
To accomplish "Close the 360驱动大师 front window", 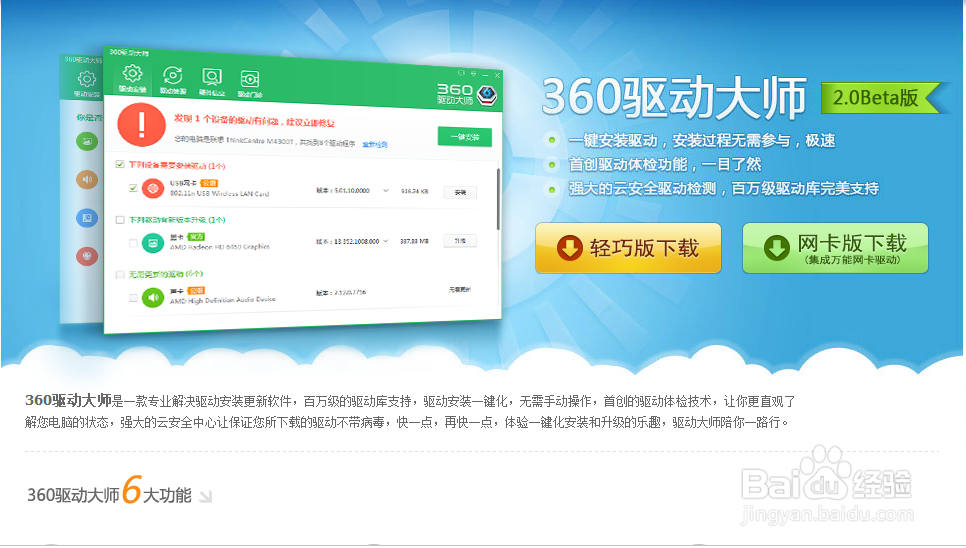I will coord(497,75).
